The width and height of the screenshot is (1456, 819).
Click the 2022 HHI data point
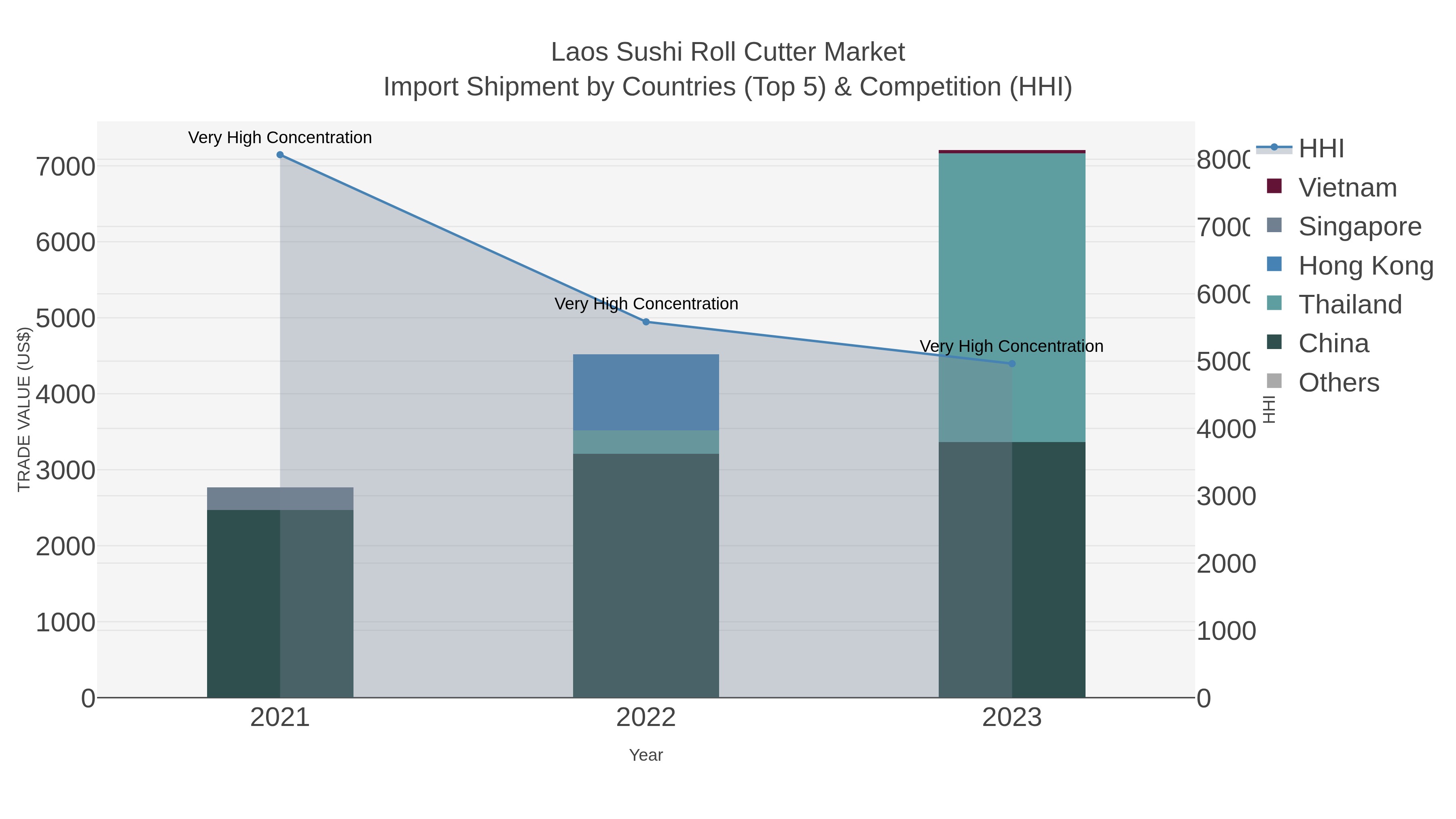tap(646, 322)
